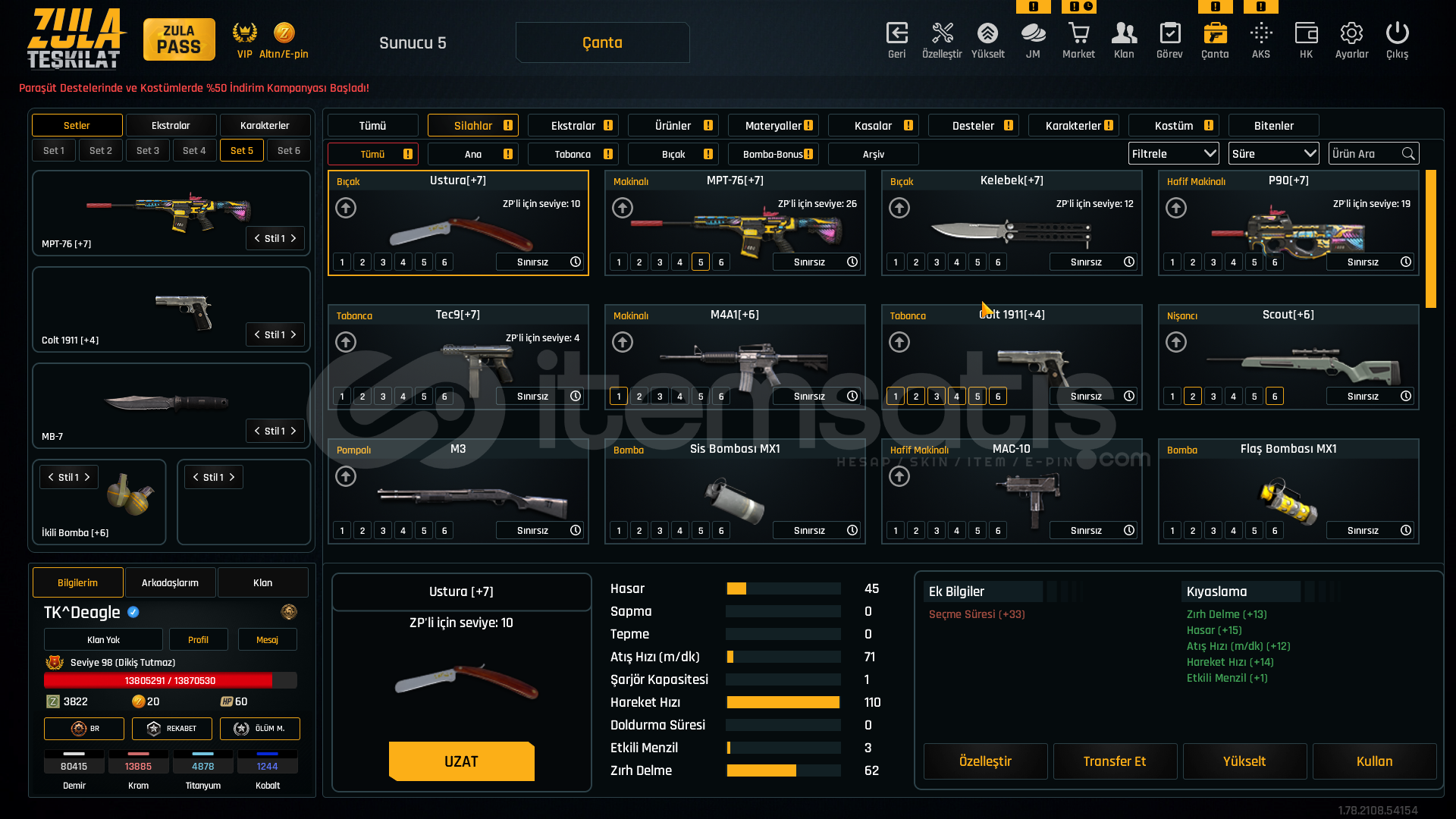Image resolution: width=1456 pixels, height=819 pixels.
Task: Click upgrade arrow on MAC-10 card
Action: (899, 476)
